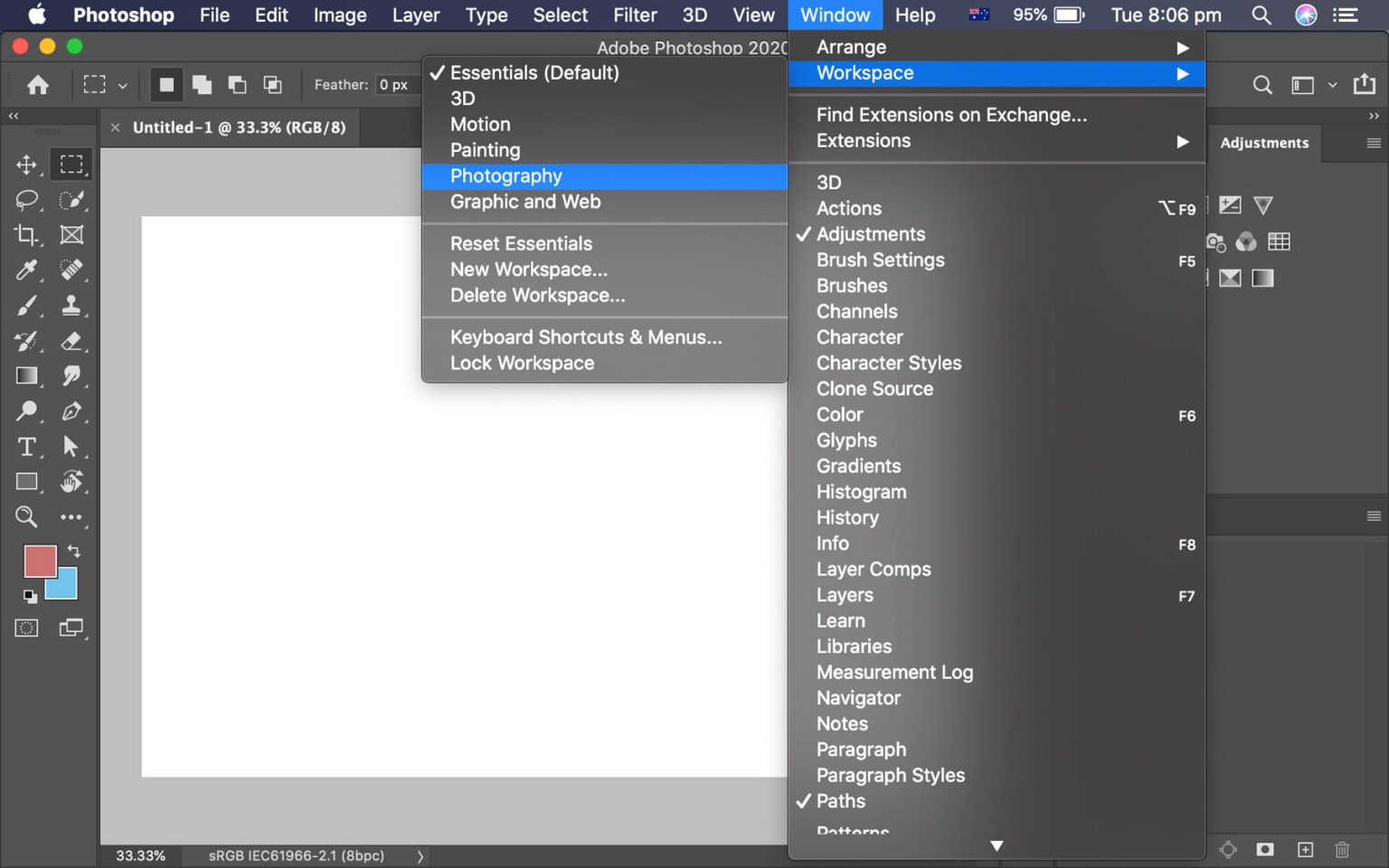
Task: Select checked Essentials (Default) workspace
Action: (x=534, y=72)
